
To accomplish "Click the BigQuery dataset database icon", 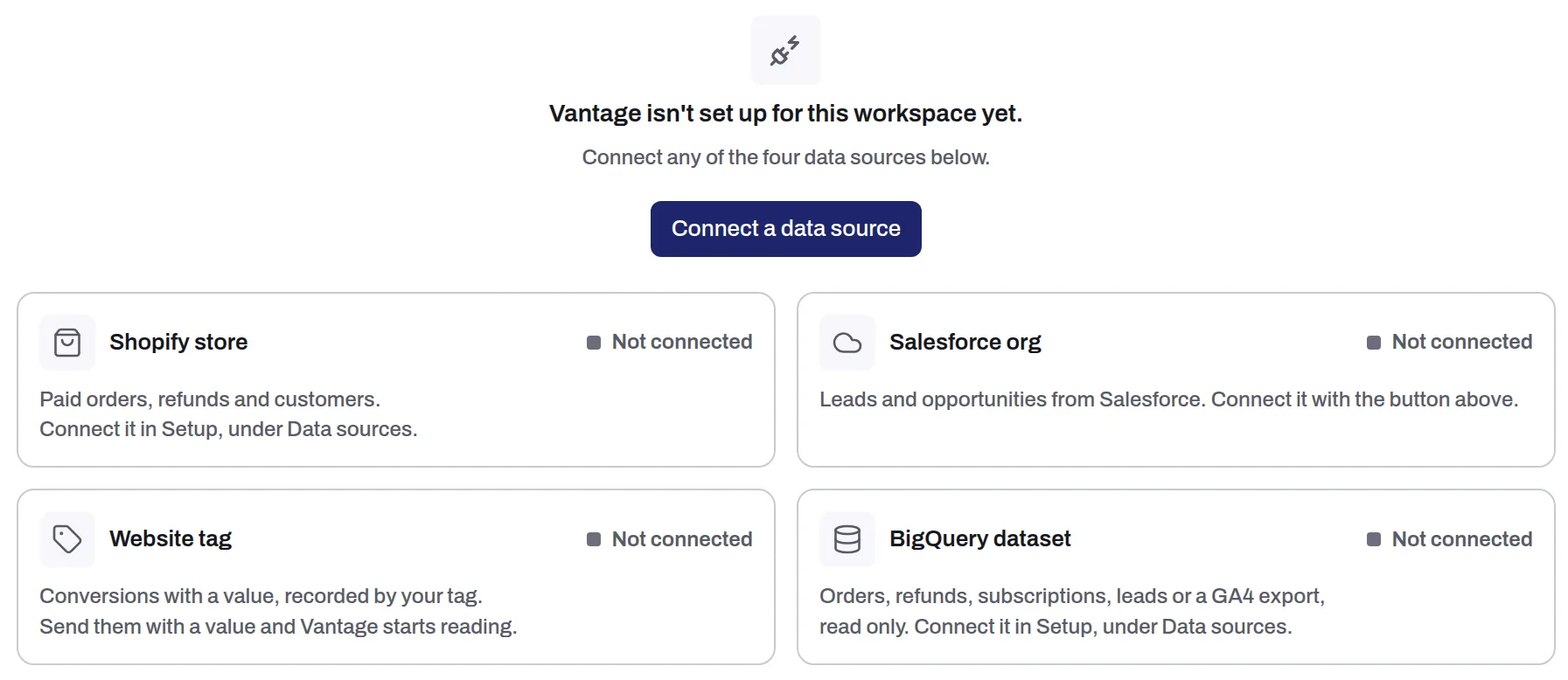I will [x=847, y=539].
